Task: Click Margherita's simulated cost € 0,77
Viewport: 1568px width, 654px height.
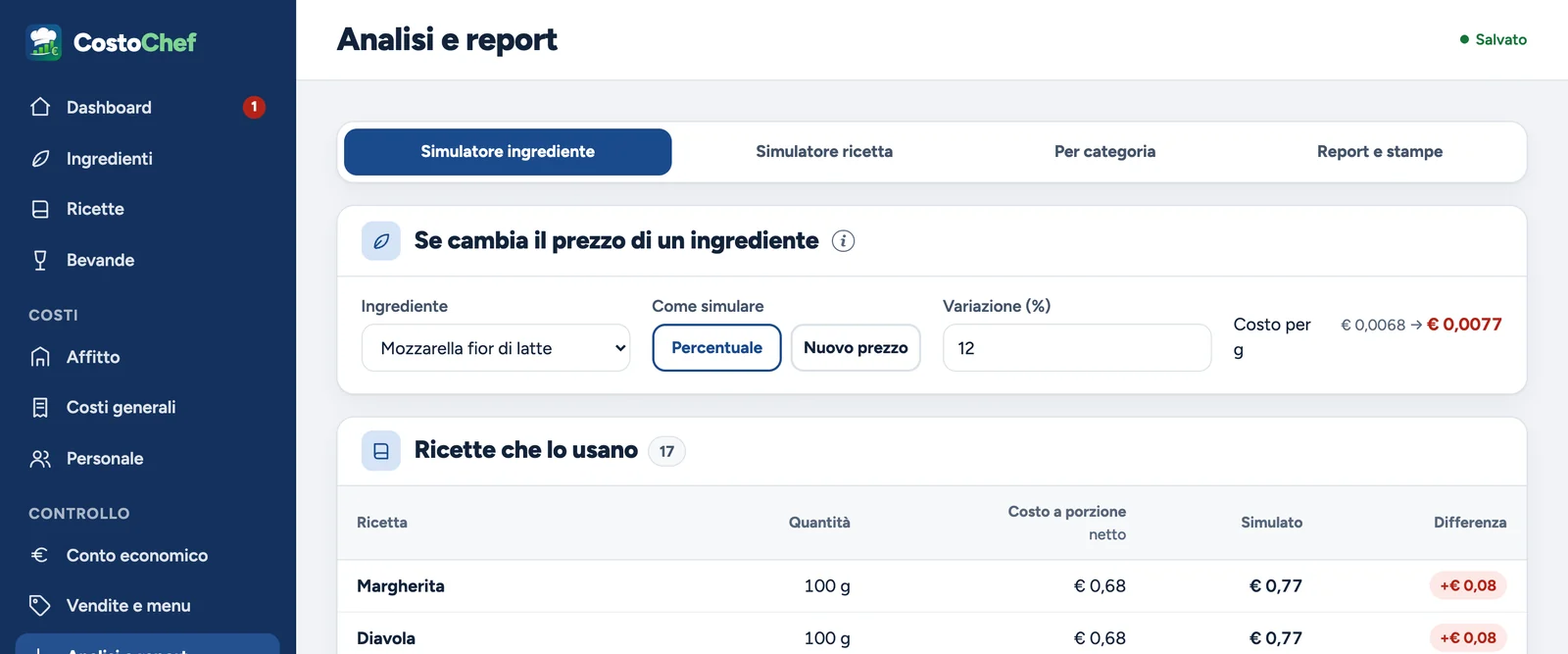Action: [1276, 586]
